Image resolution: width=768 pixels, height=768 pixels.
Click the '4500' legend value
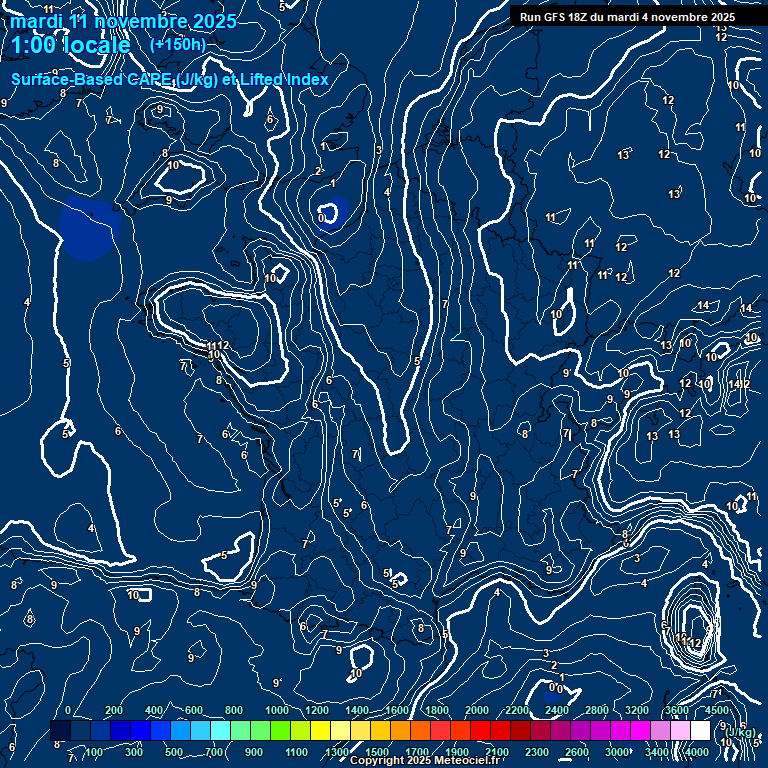[x=717, y=710]
